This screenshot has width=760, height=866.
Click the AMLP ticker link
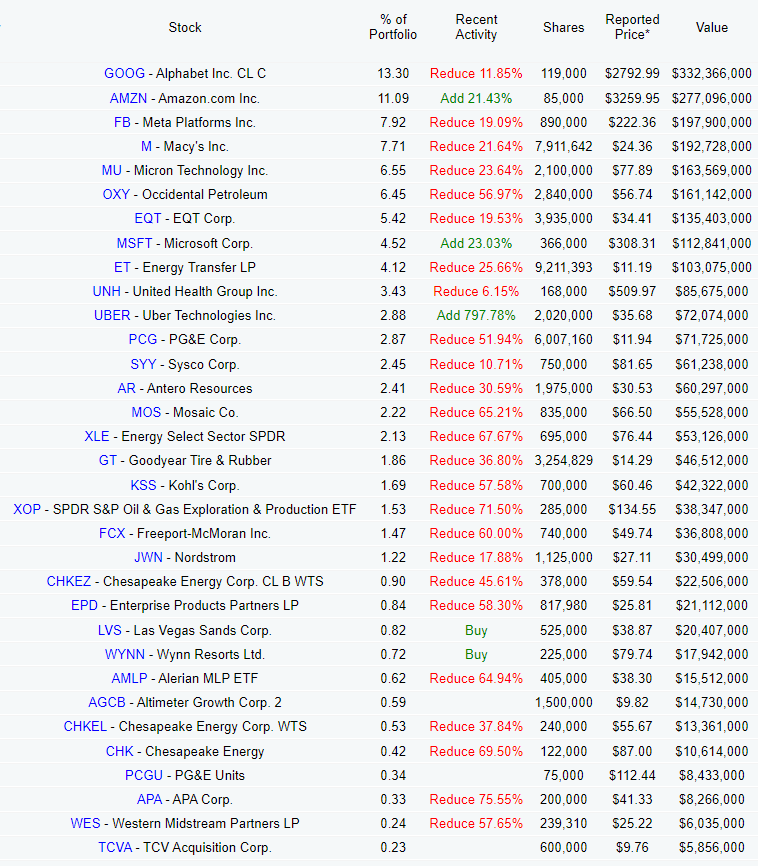point(129,678)
